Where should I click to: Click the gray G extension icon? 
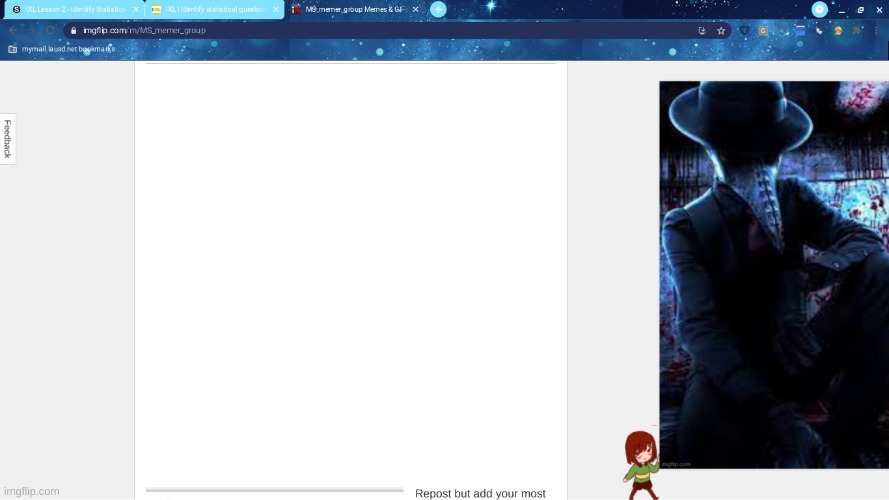point(763,31)
